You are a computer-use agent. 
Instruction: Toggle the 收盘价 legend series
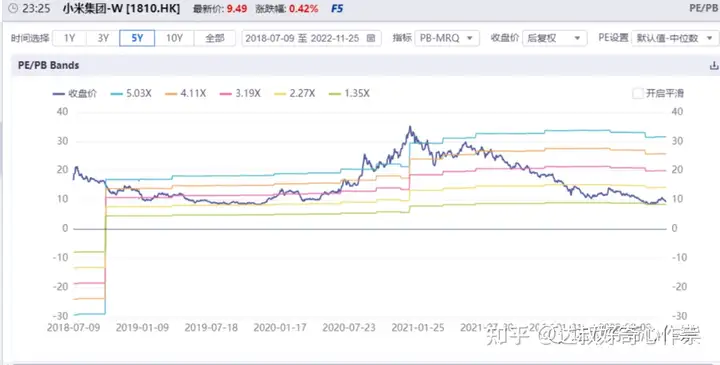click(75, 93)
